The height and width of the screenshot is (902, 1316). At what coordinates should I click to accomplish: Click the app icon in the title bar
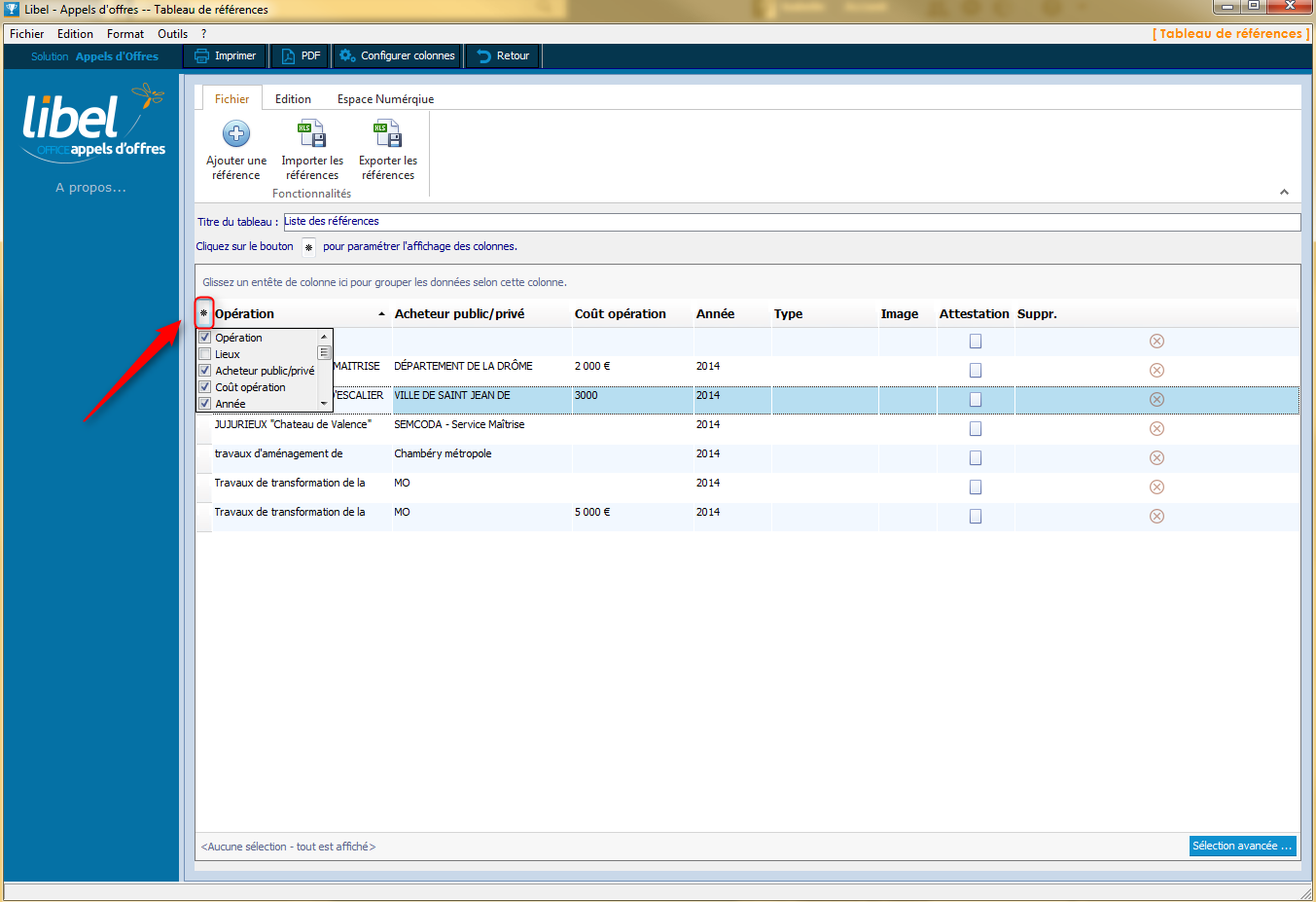(12, 9)
